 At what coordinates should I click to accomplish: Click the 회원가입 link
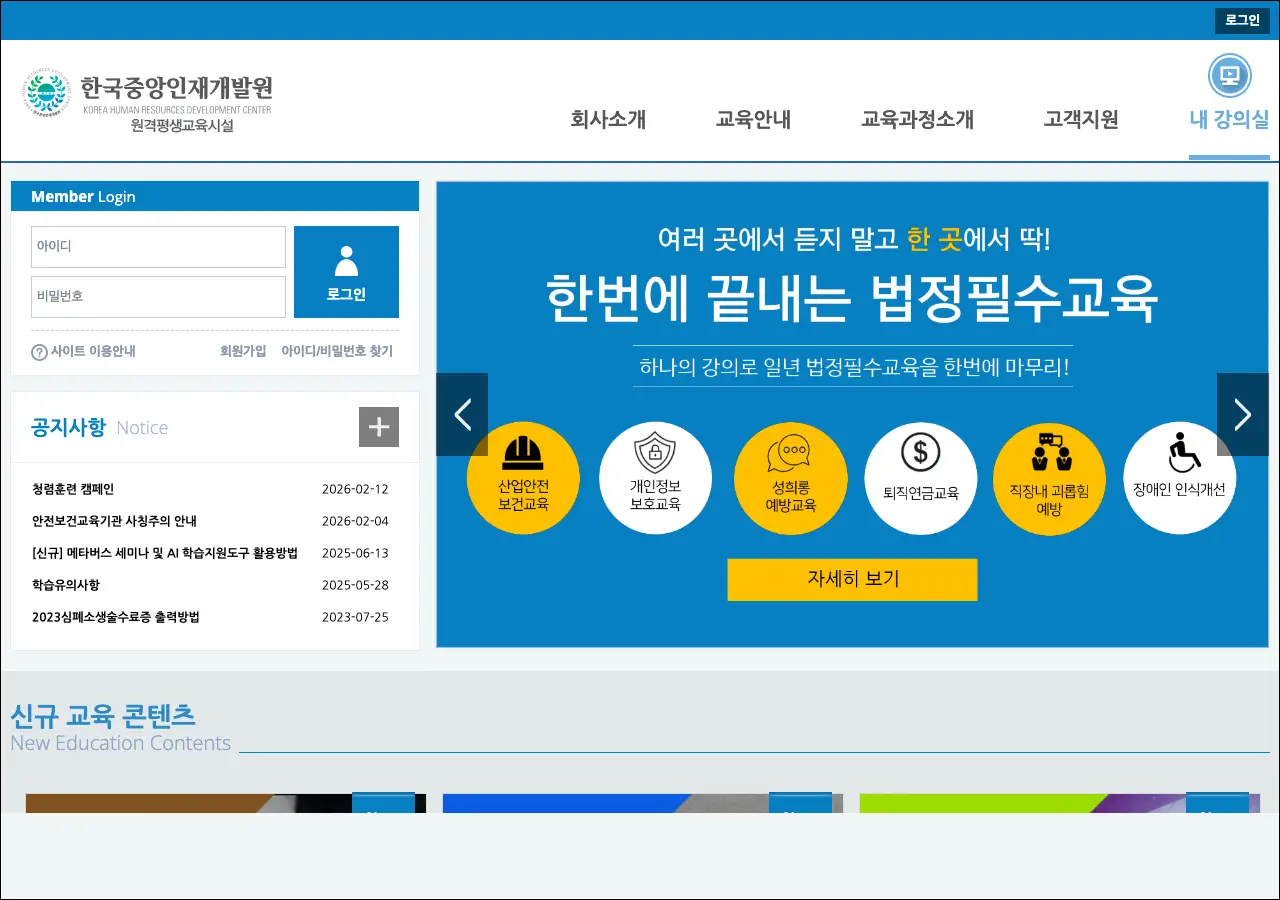243,351
